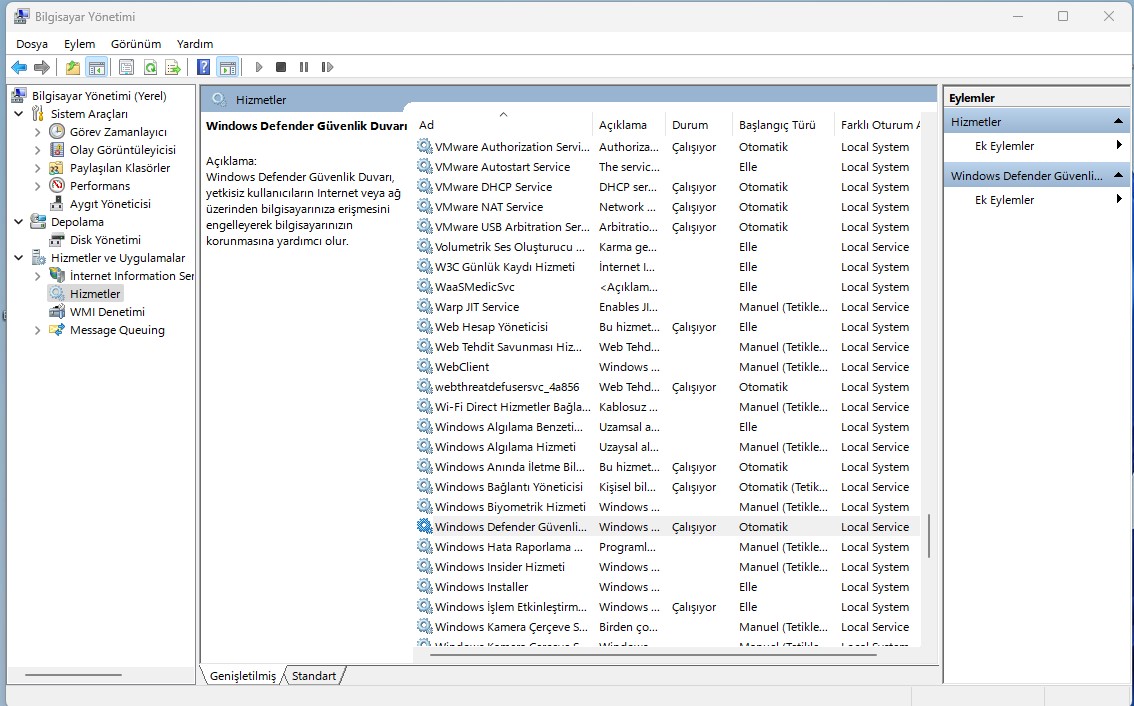The image size is (1134, 706).
Task: Open the Eylem menu
Action: [x=79, y=44]
